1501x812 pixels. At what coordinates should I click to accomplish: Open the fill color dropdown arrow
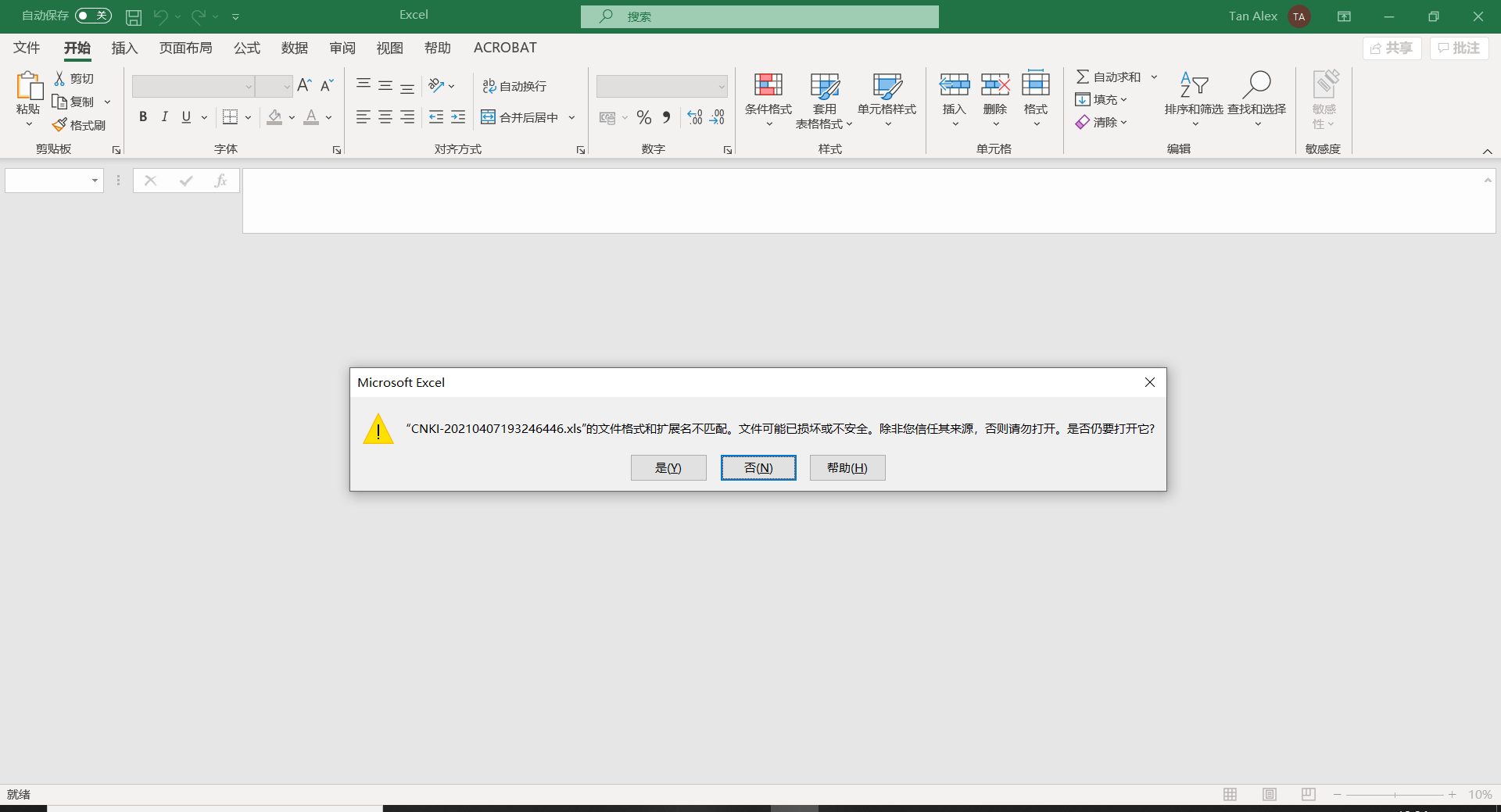292,117
